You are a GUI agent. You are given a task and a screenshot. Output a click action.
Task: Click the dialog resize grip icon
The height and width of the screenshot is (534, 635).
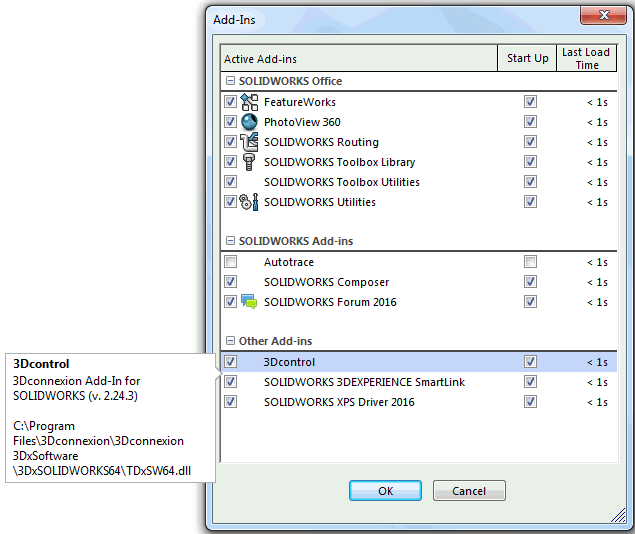tap(618, 515)
